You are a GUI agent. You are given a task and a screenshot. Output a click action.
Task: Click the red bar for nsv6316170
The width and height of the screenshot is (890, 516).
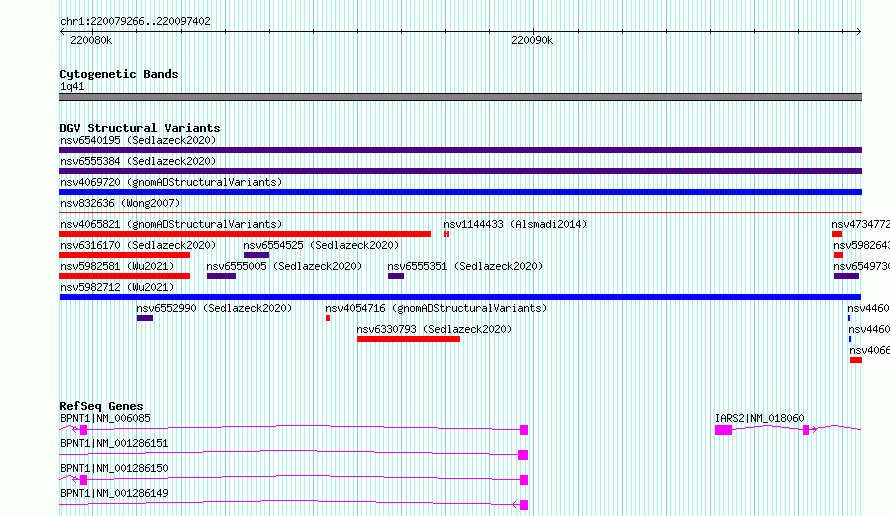(x=124, y=255)
